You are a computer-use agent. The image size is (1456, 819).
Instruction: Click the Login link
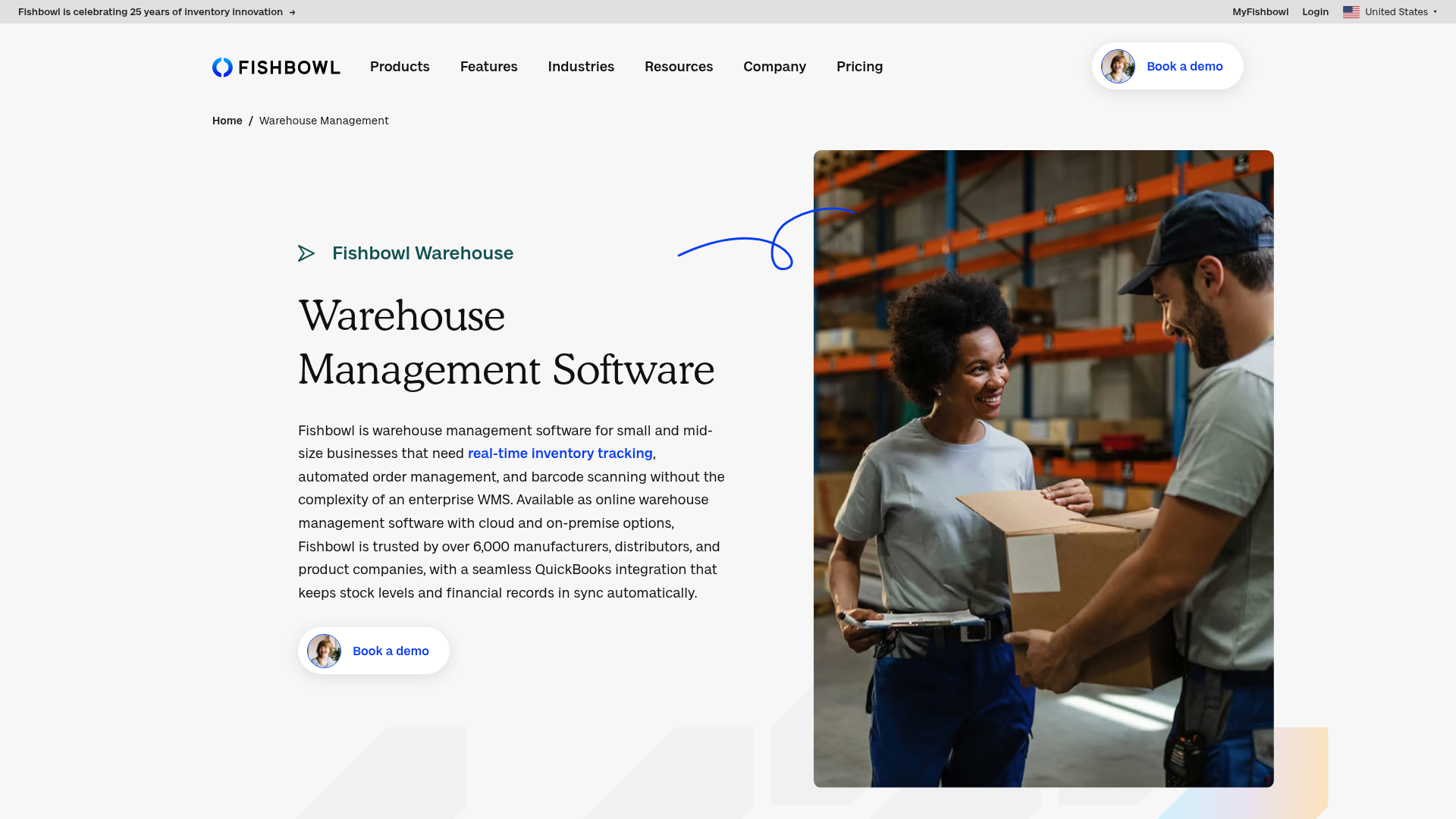tap(1315, 11)
